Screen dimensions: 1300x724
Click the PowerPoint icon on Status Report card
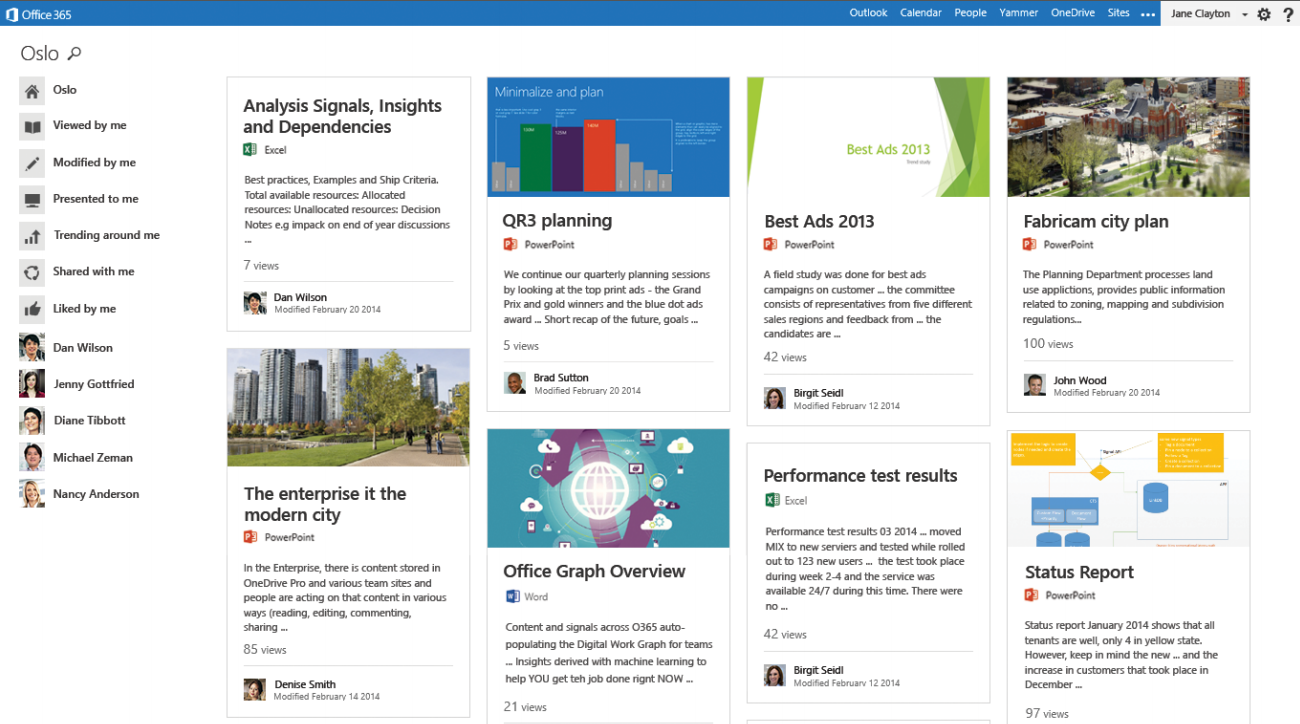pos(1031,595)
